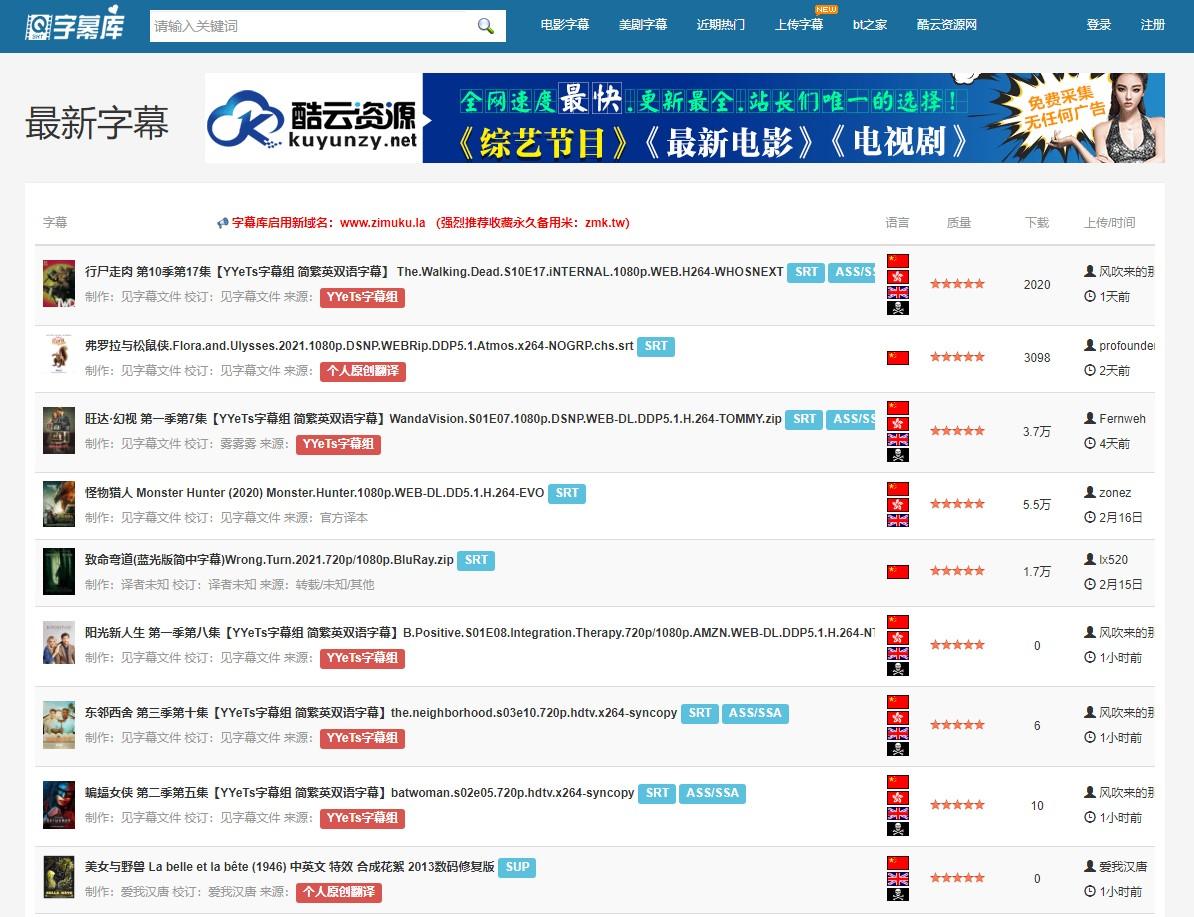Click the 字幕库 site logo
The height and width of the screenshot is (917, 1194).
76,26
